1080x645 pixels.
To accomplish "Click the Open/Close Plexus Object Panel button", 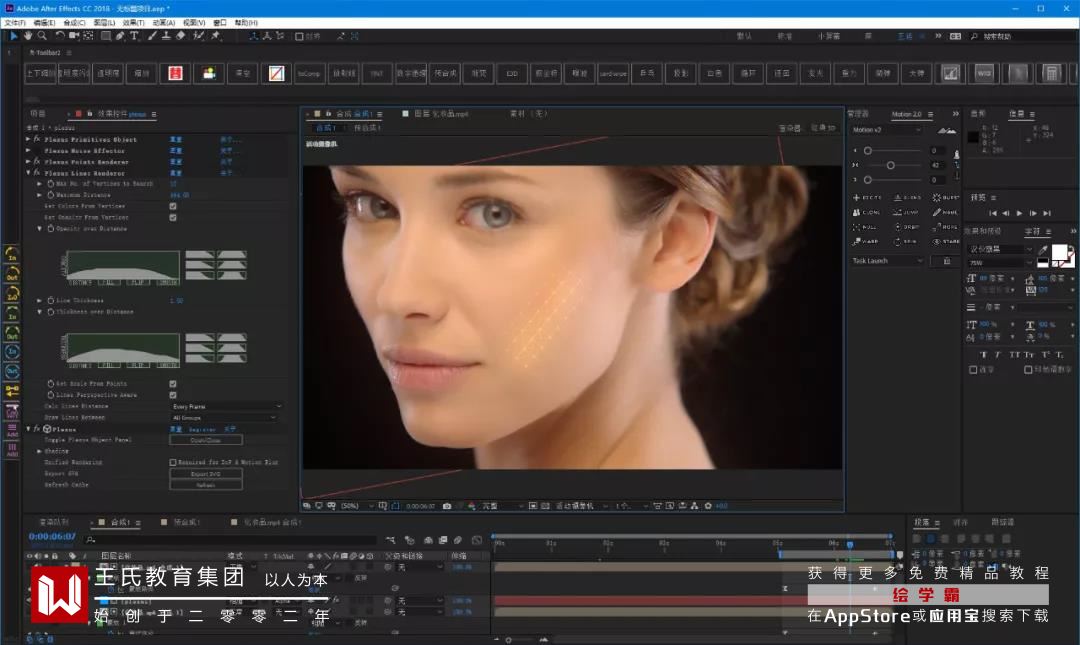I will (205, 440).
